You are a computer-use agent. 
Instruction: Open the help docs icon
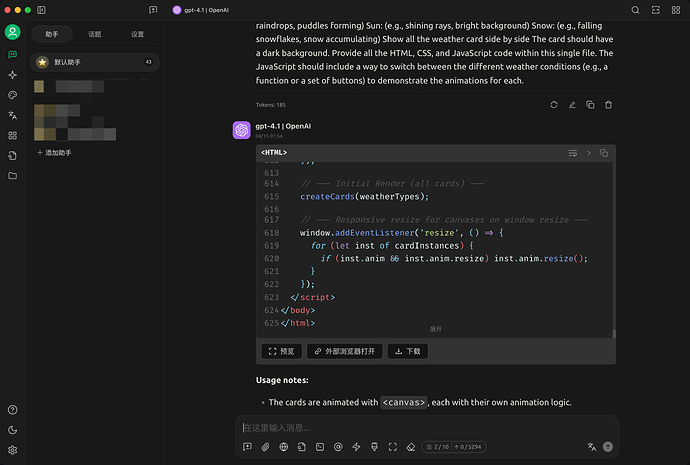[12, 410]
